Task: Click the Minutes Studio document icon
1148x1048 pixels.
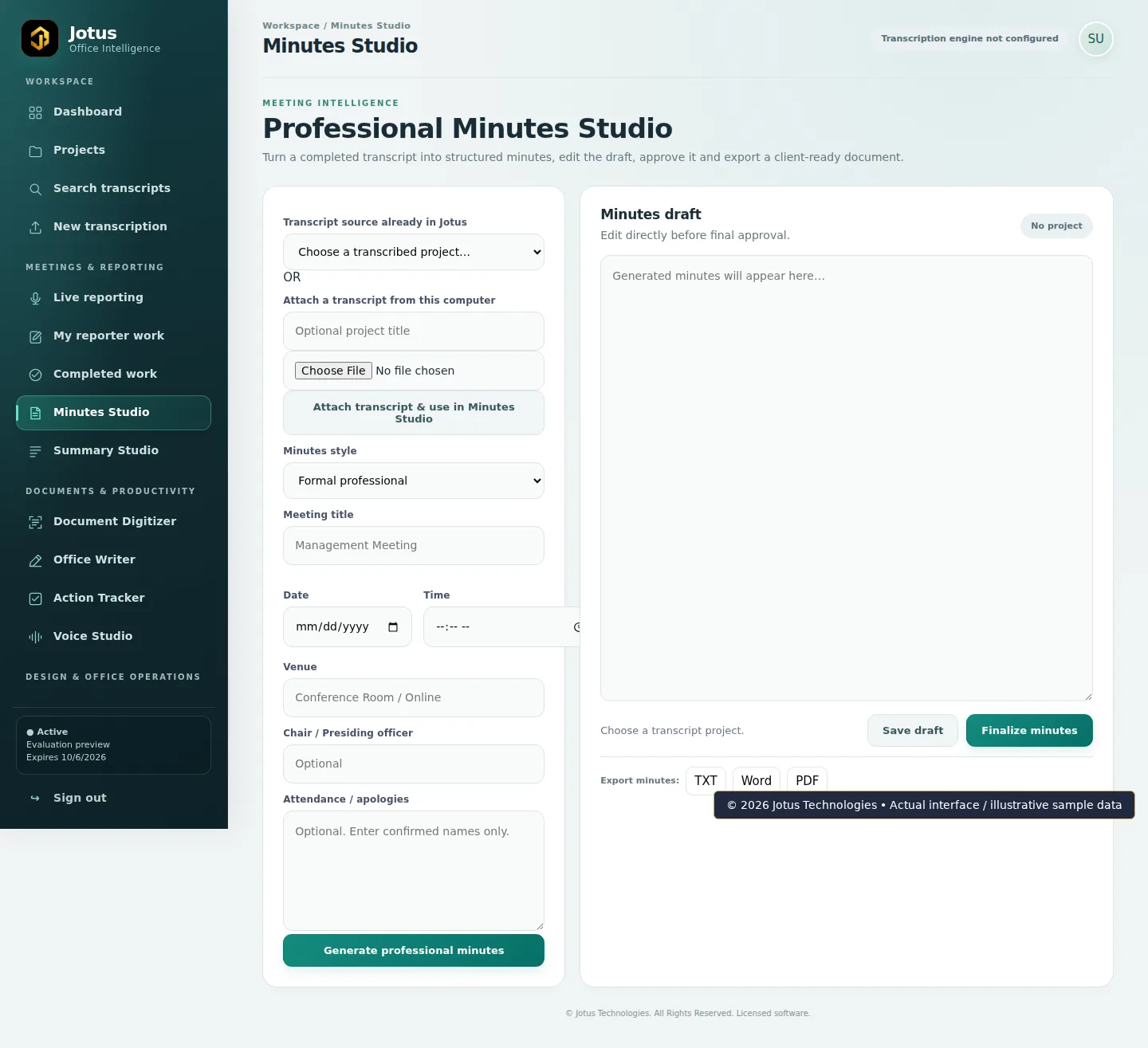Action: coord(35,413)
